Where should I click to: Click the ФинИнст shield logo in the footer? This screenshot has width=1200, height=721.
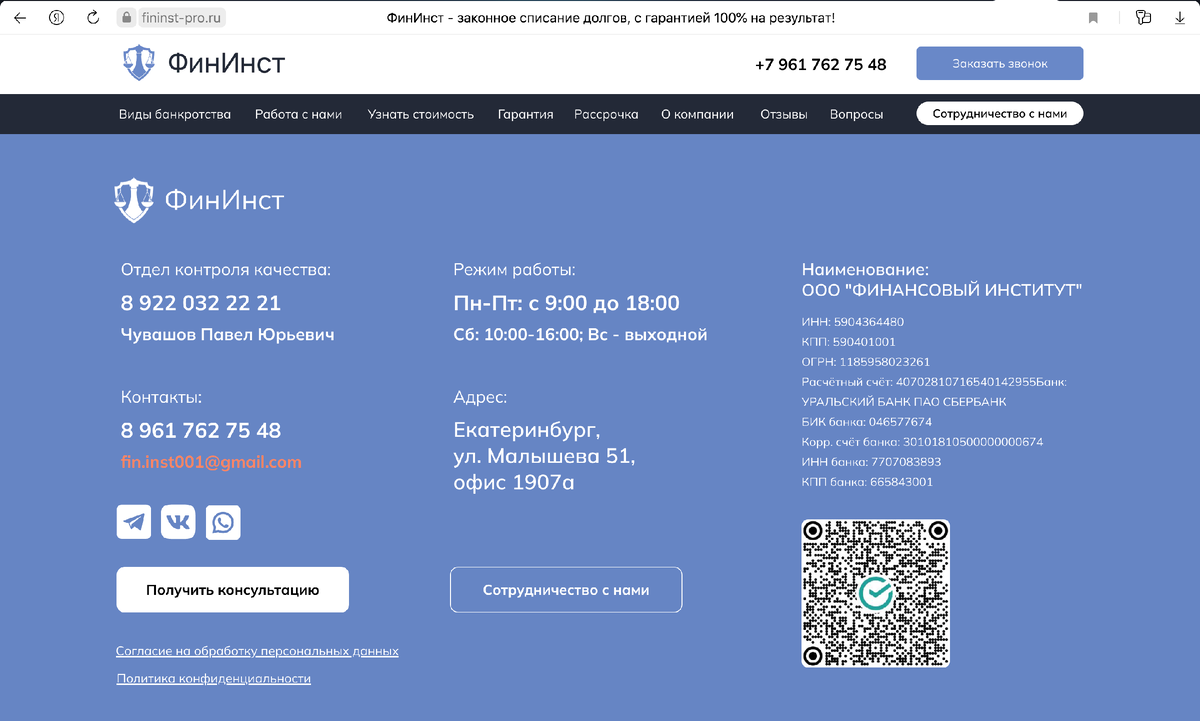(x=133, y=199)
